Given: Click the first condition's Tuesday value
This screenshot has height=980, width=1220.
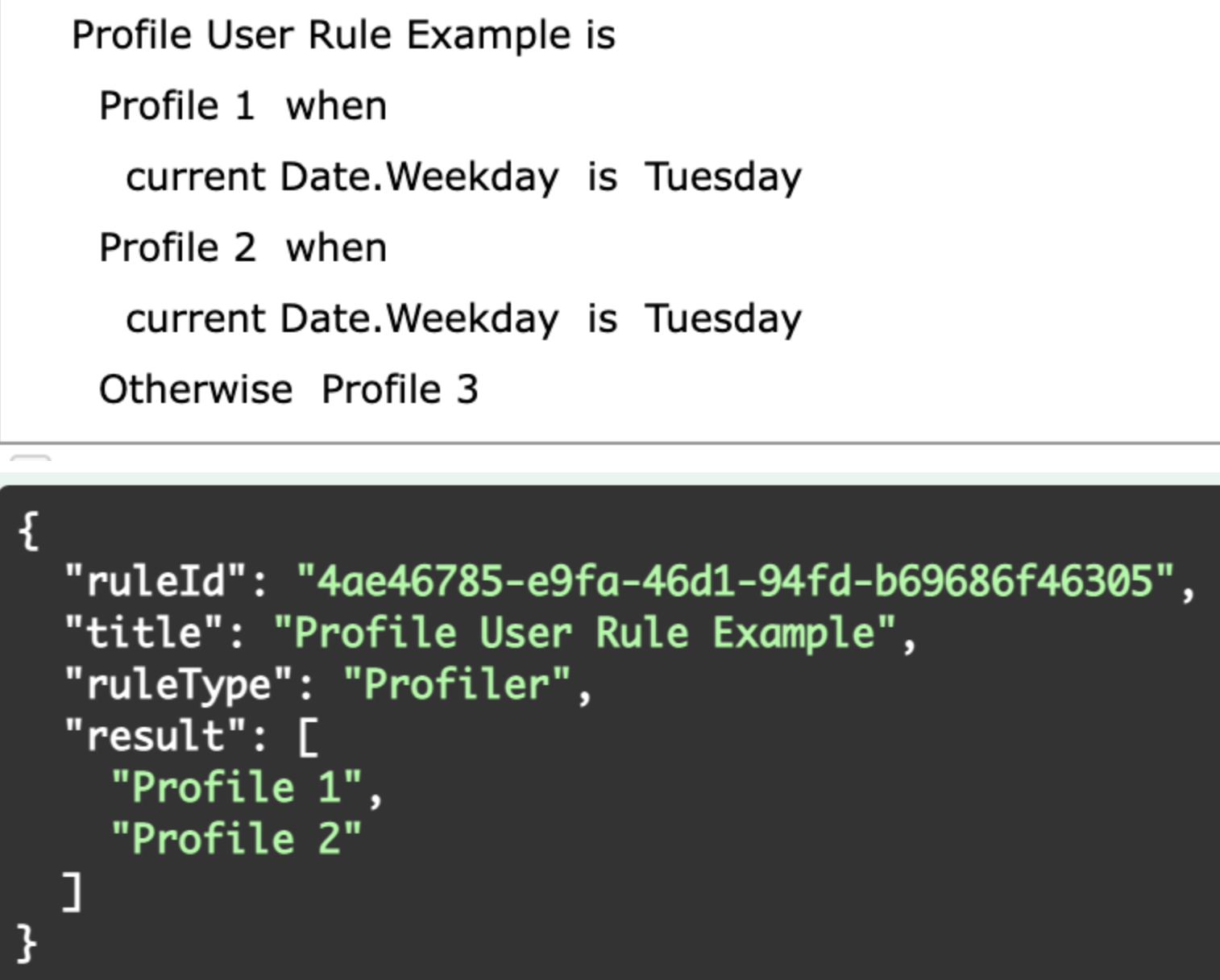Looking at the screenshot, I should [723, 177].
